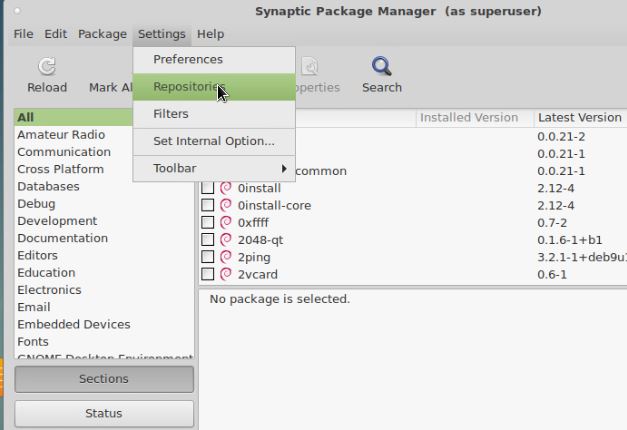Toggle the checkbox for 0install package

click(x=207, y=188)
